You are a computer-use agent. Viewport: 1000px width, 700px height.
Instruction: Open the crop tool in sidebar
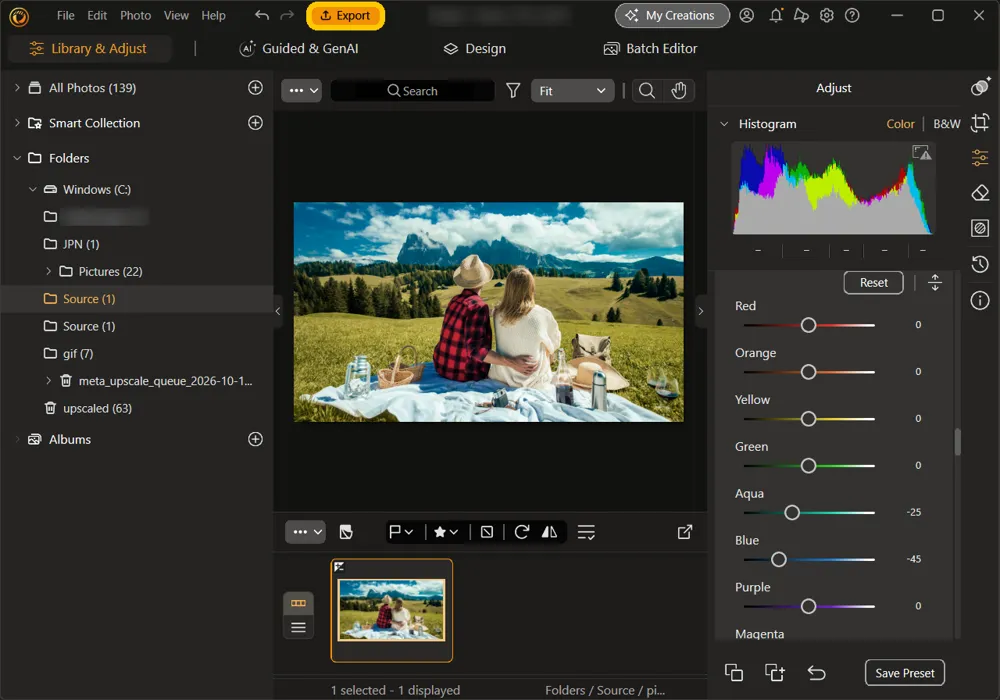980,122
